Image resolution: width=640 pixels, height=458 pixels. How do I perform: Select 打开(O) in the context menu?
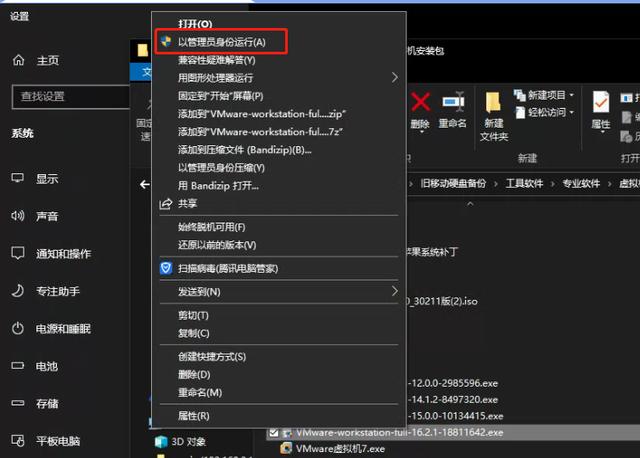[x=195, y=24]
